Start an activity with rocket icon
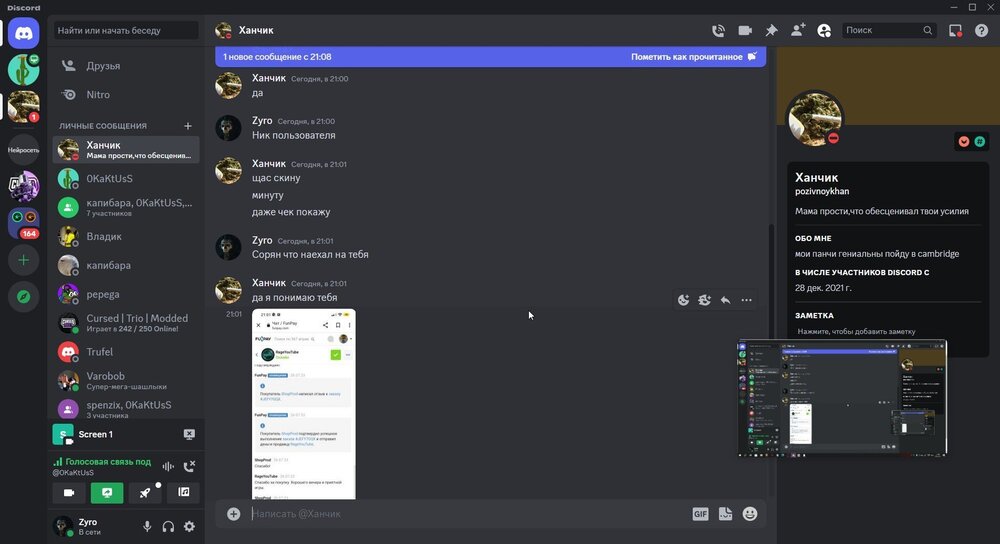The image size is (1000, 544). coord(145,492)
